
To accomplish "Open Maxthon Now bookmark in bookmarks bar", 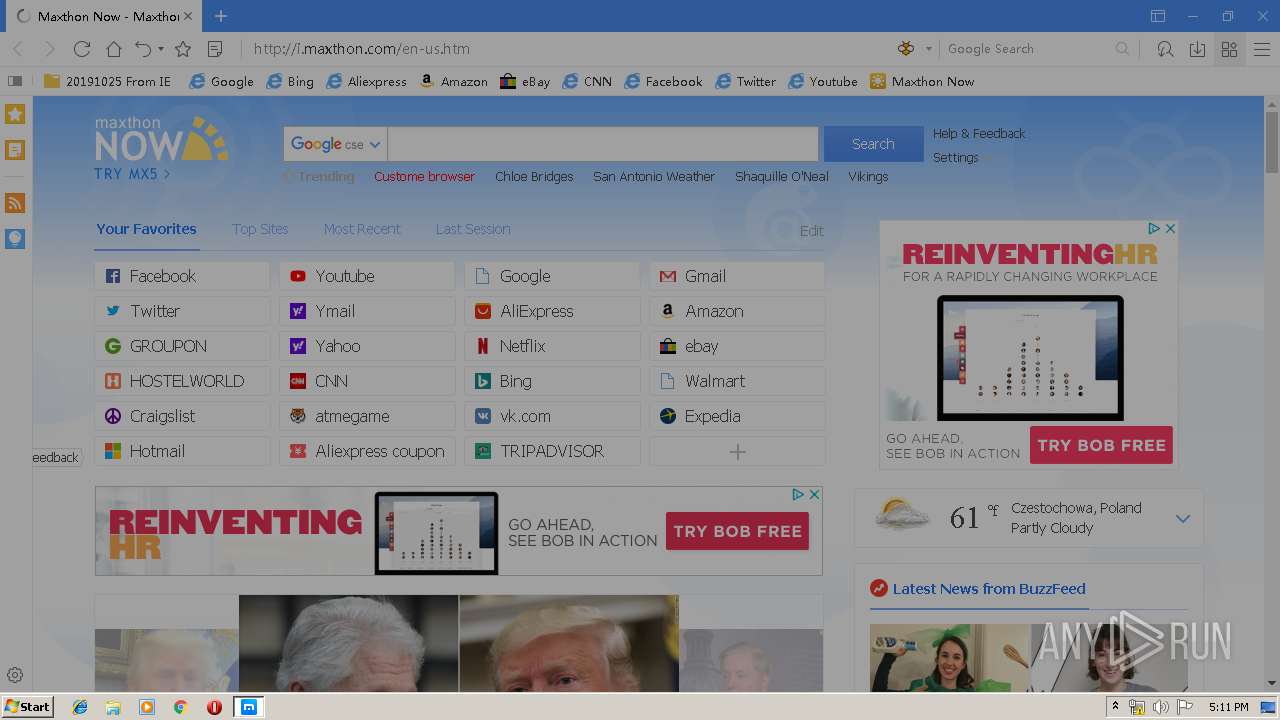I will pos(922,81).
